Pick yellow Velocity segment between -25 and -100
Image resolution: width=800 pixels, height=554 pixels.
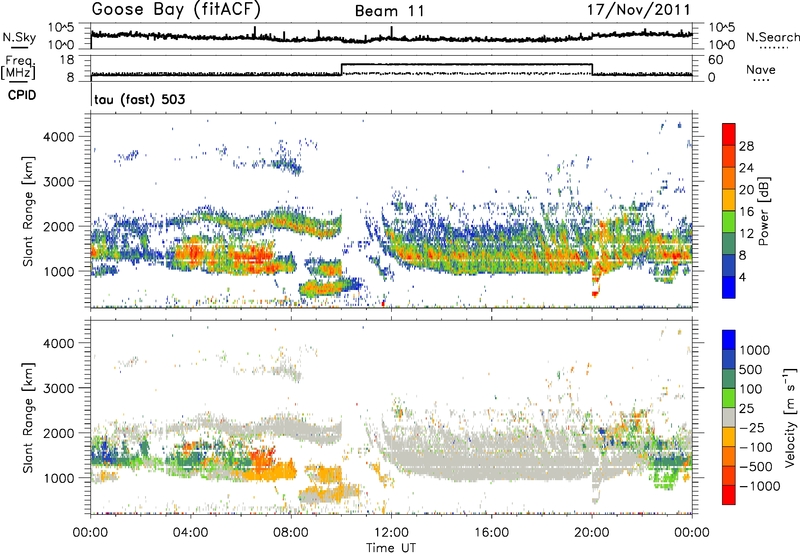point(729,437)
